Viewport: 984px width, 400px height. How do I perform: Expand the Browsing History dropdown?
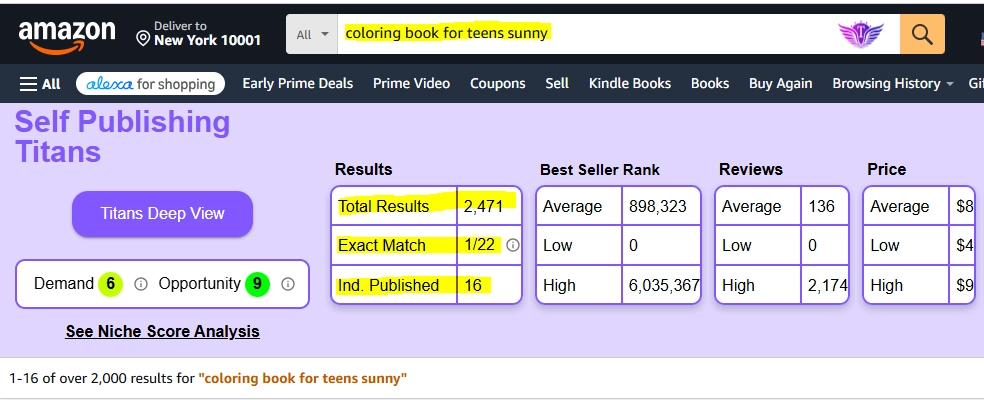pyautogui.click(x=892, y=84)
